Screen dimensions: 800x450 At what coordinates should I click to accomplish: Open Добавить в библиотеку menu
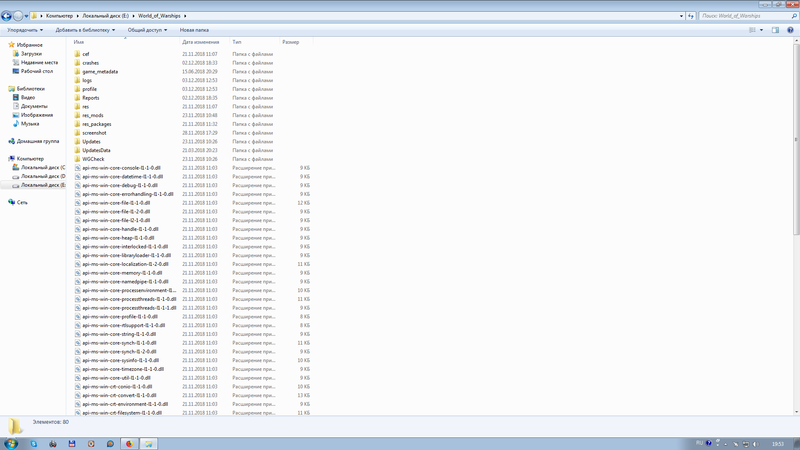click(x=85, y=30)
